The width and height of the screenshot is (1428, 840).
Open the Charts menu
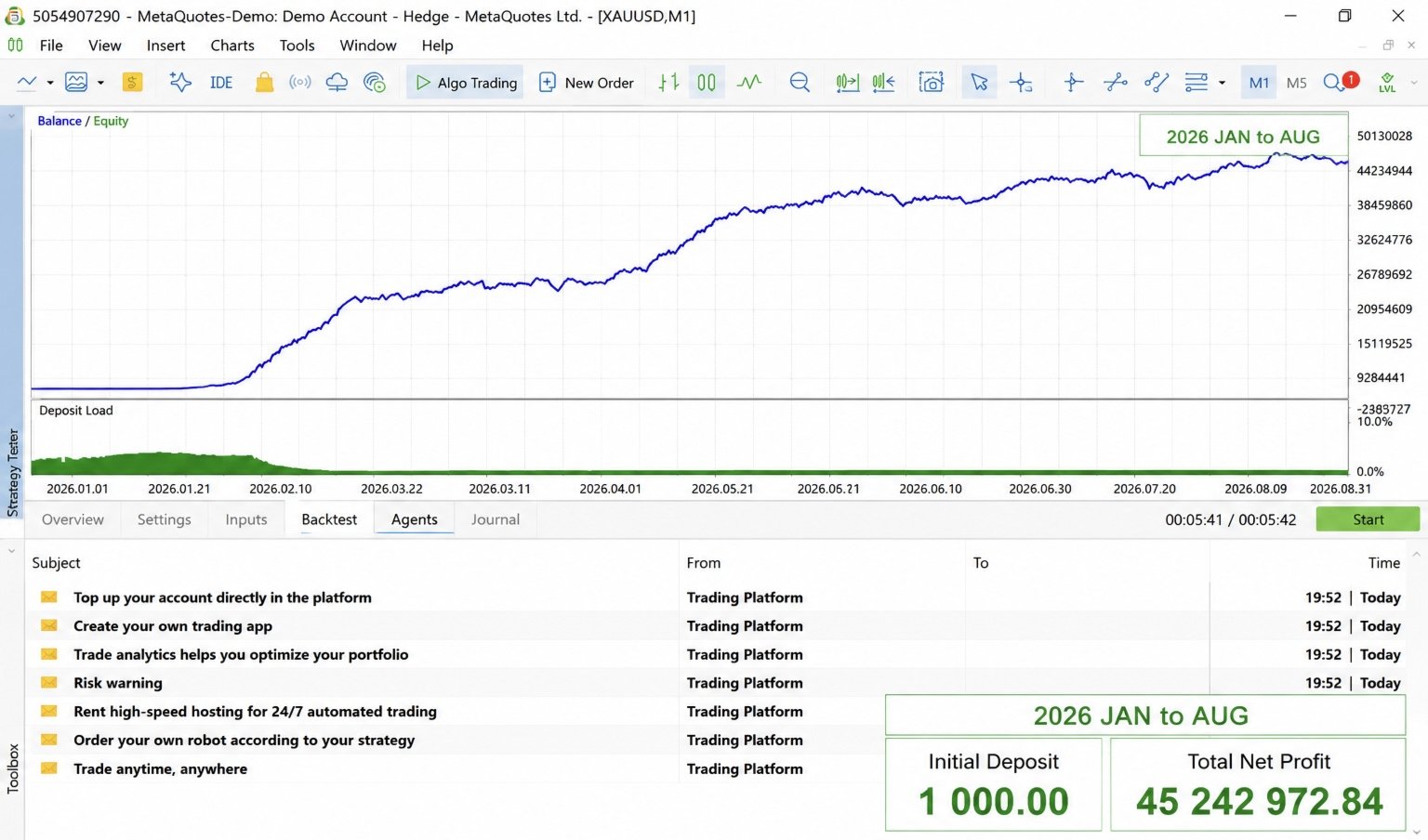coord(232,46)
